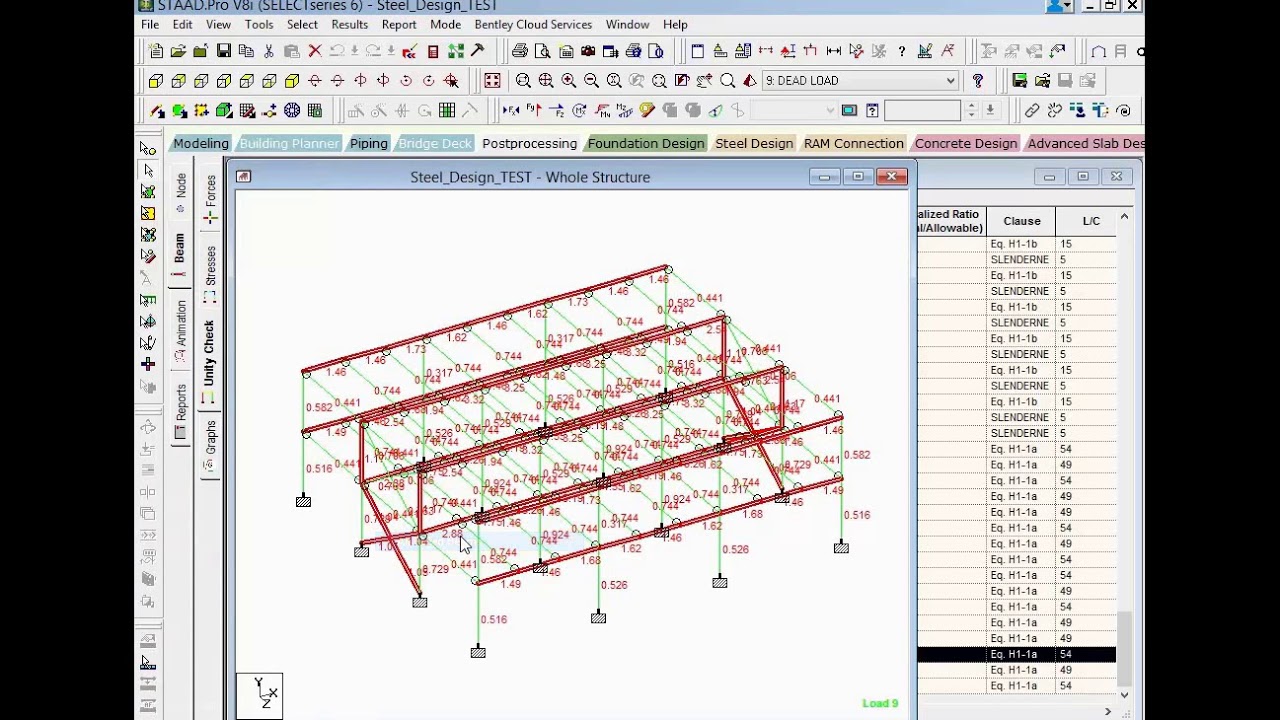Switch to the Steel Design tab
The height and width of the screenshot is (720, 1280).
pyautogui.click(x=754, y=143)
